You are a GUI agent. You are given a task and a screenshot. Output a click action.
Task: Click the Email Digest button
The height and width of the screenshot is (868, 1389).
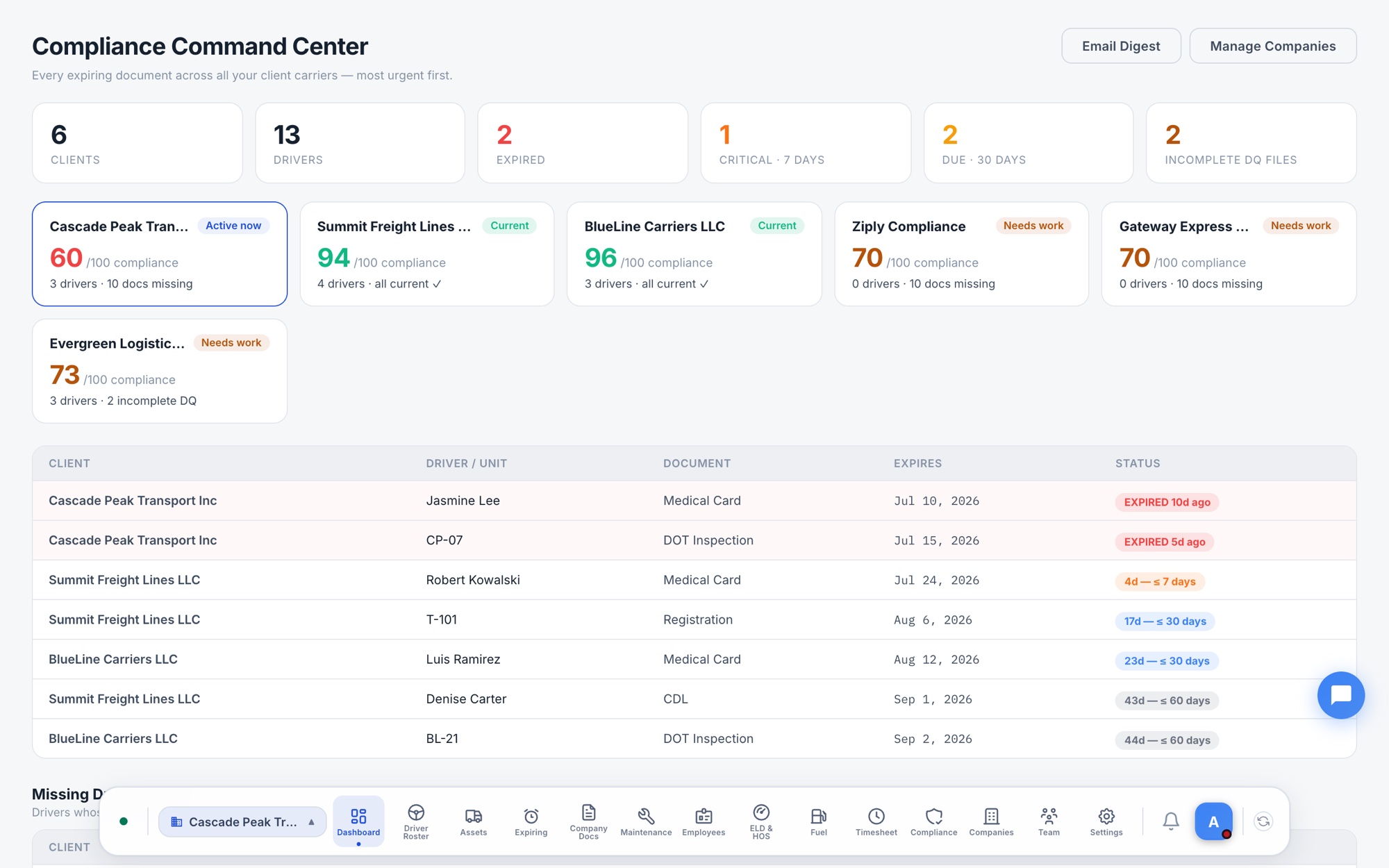pos(1121,46)
